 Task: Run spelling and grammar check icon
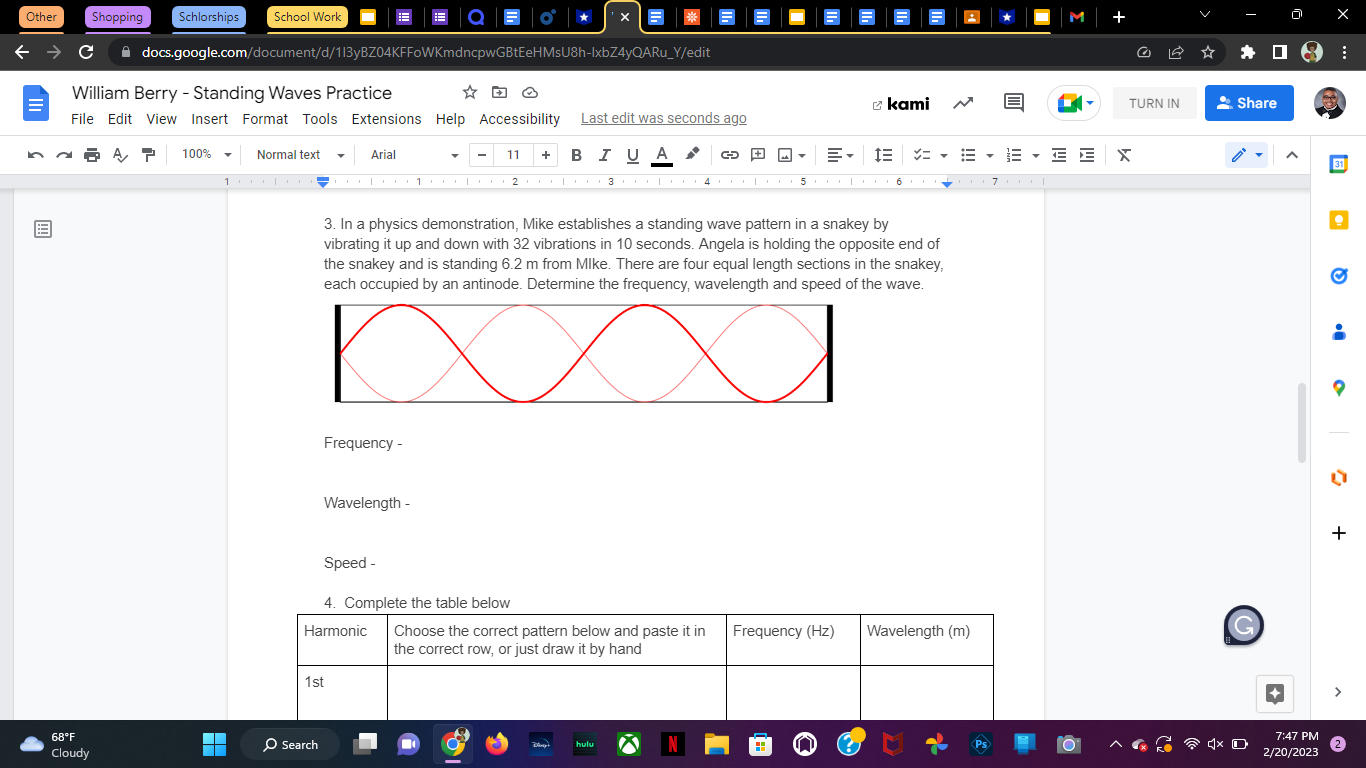(120, 155)
